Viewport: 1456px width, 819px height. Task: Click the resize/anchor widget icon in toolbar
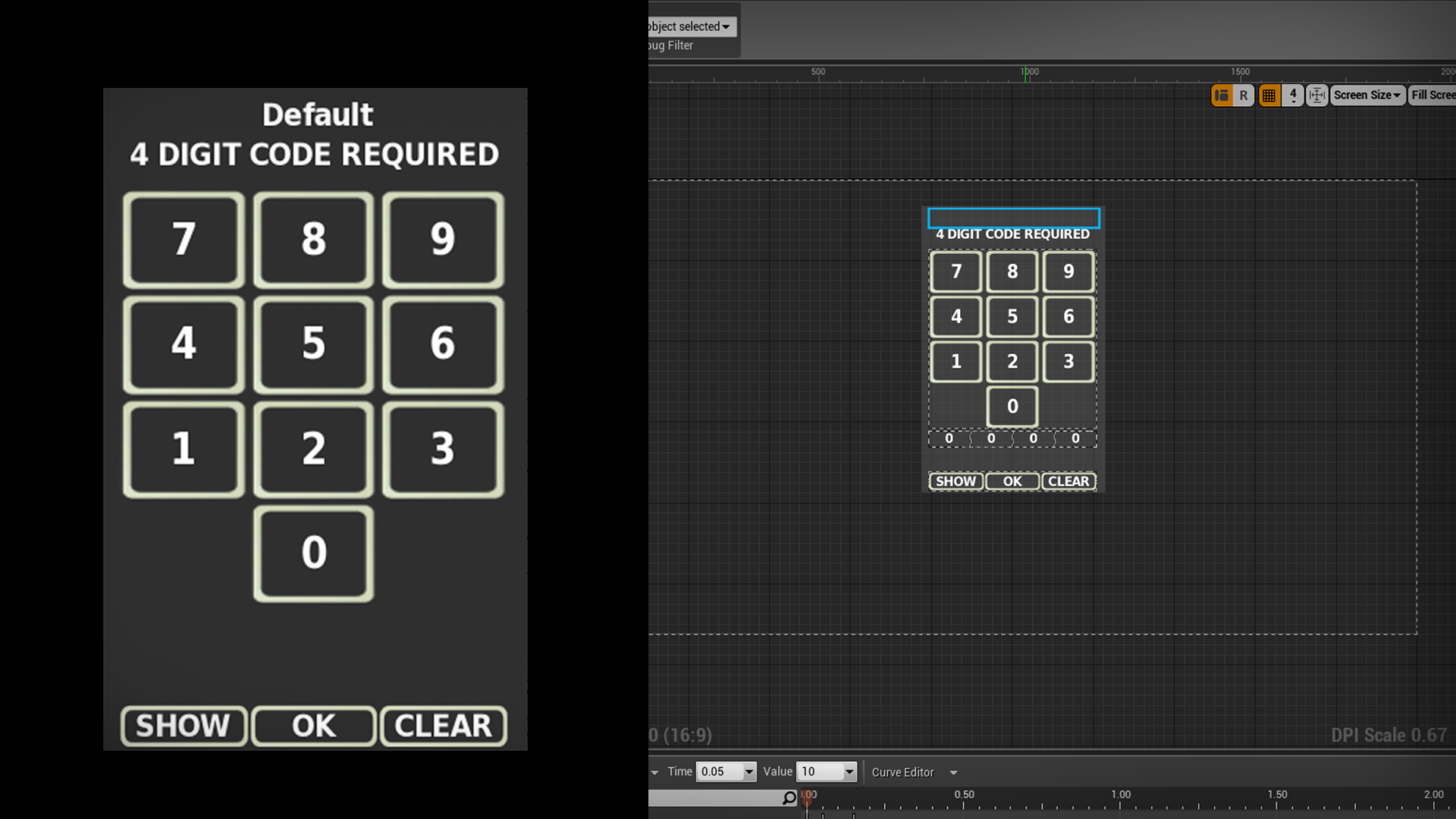1317,95
